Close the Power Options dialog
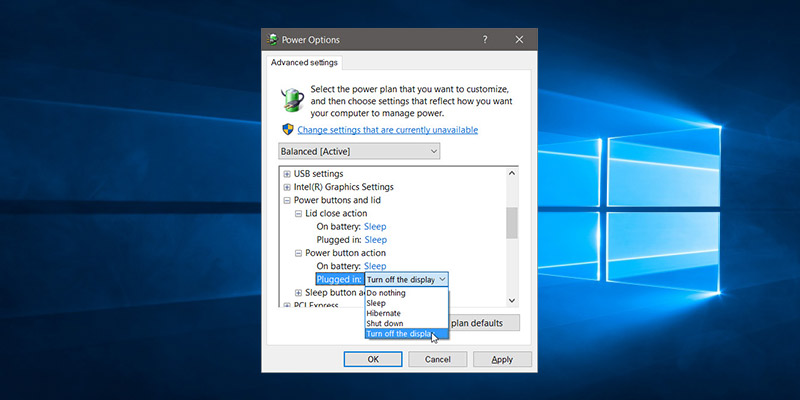800x400 pixels. 519,40
